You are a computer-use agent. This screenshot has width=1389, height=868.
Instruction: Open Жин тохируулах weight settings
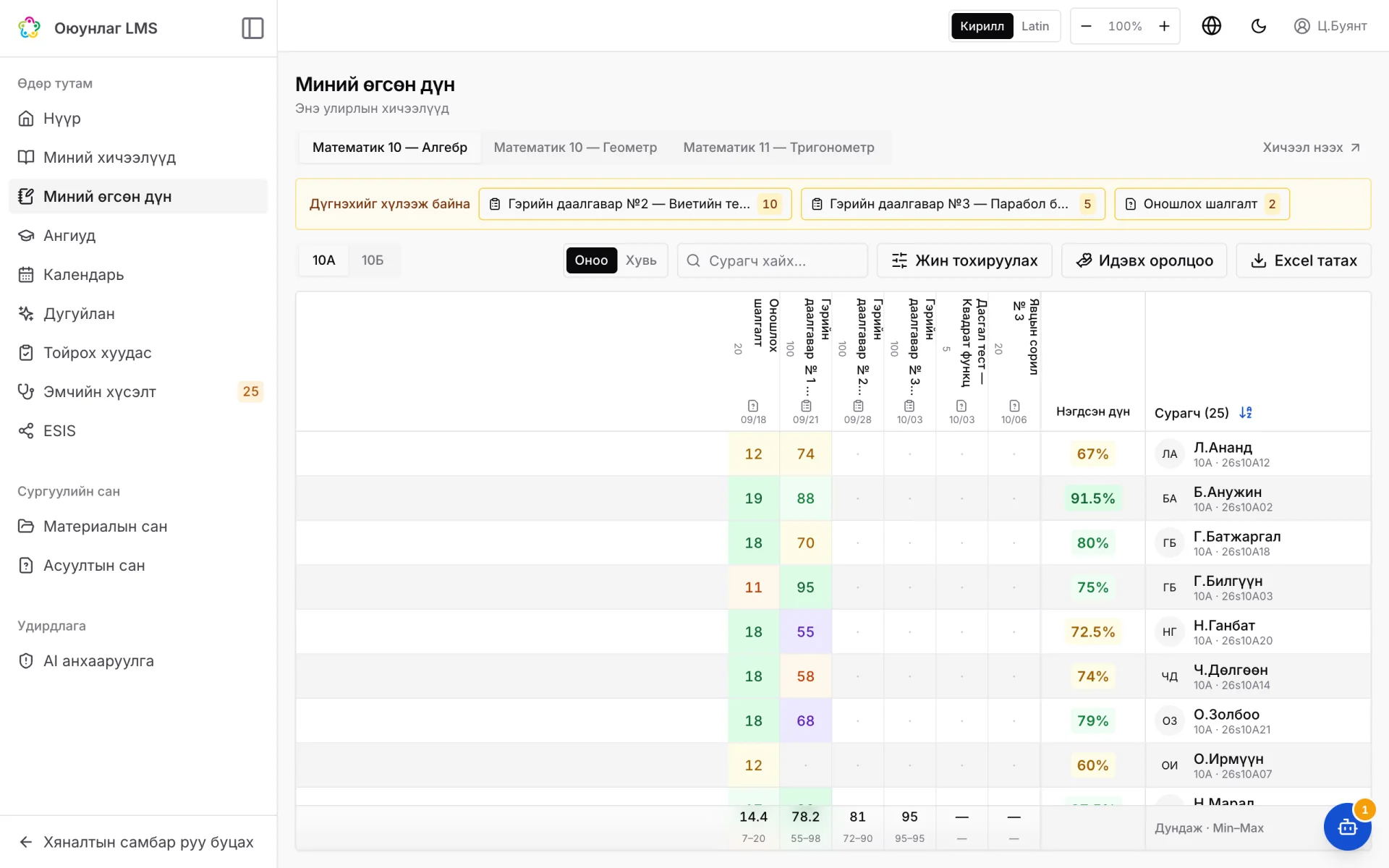[x=964, y=260]
